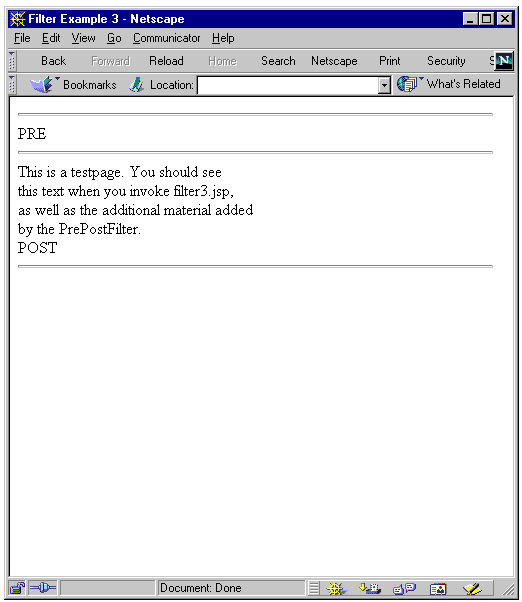522x602 pixels.
Task: Open the What's Related list
Action: (463, 84)
